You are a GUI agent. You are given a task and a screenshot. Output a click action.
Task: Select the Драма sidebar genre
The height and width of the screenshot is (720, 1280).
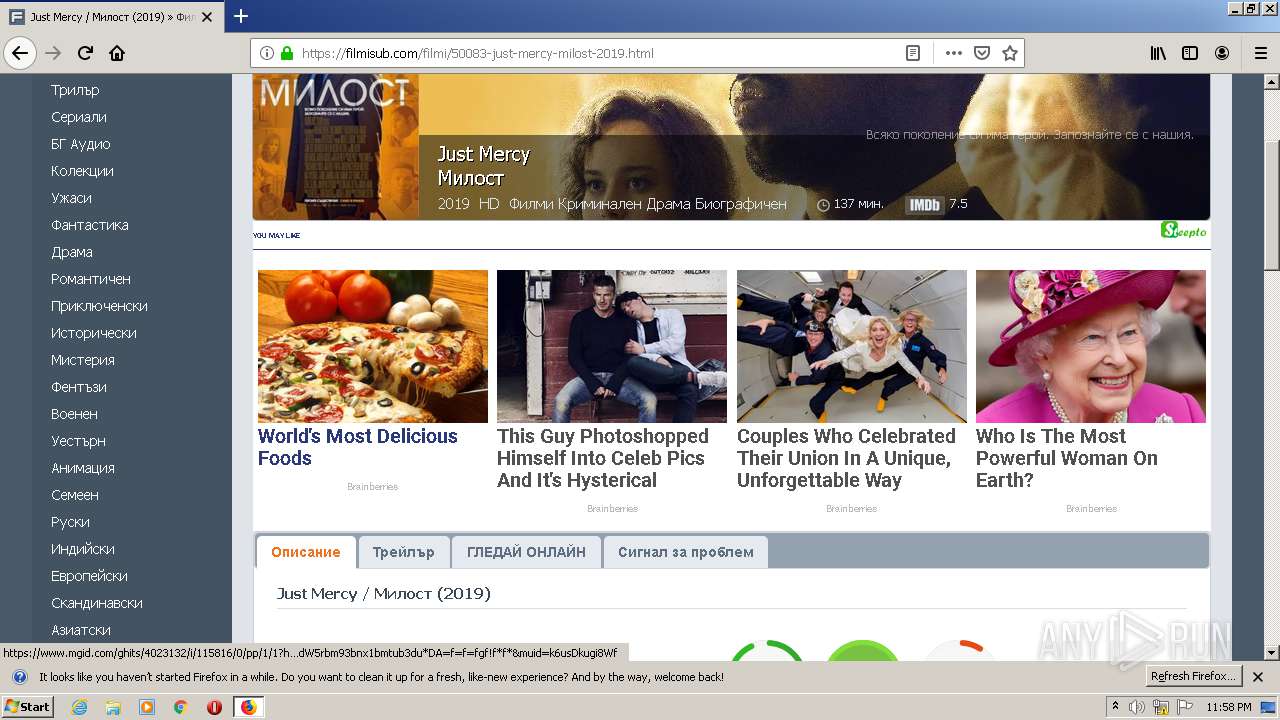(72, 252)
